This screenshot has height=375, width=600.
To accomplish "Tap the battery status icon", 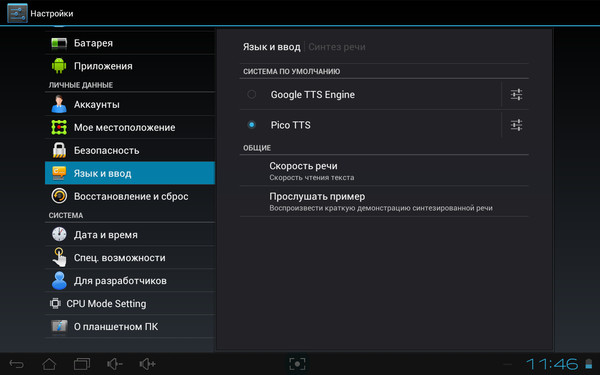I will point(589,364).
